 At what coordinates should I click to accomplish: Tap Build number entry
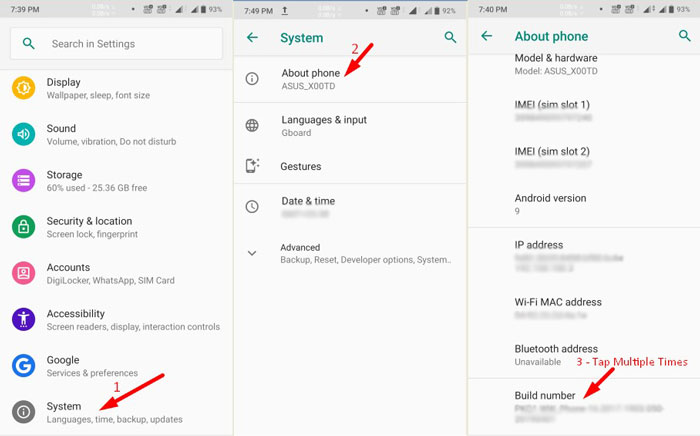(584, 407)
